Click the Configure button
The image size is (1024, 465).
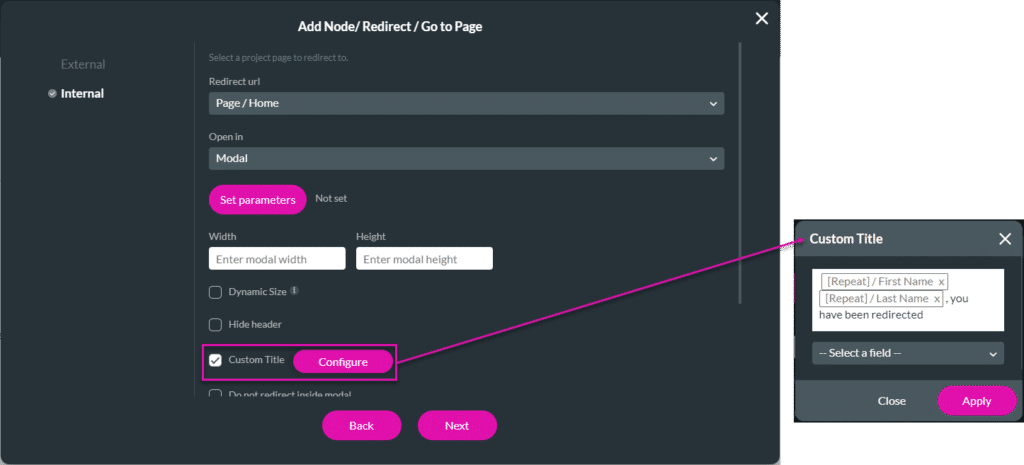click(x=343, y=362)
